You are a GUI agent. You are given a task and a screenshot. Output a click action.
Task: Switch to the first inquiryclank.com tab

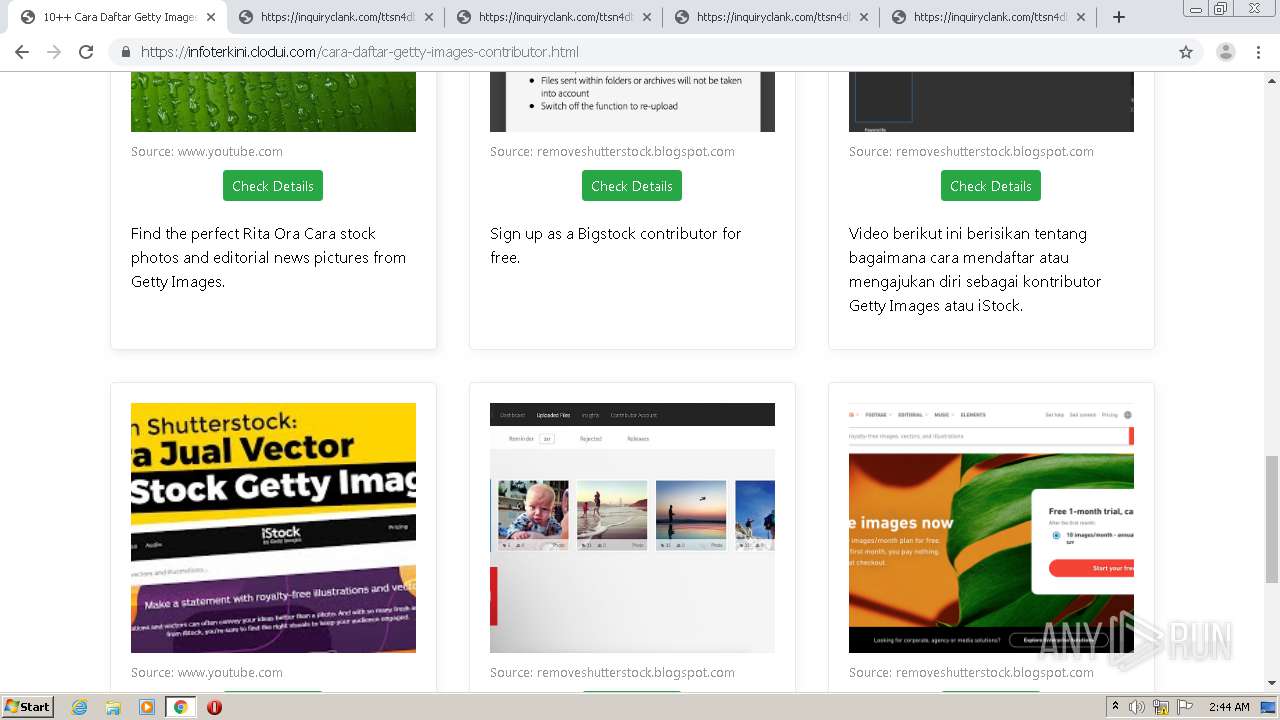[x=336, y=17]
